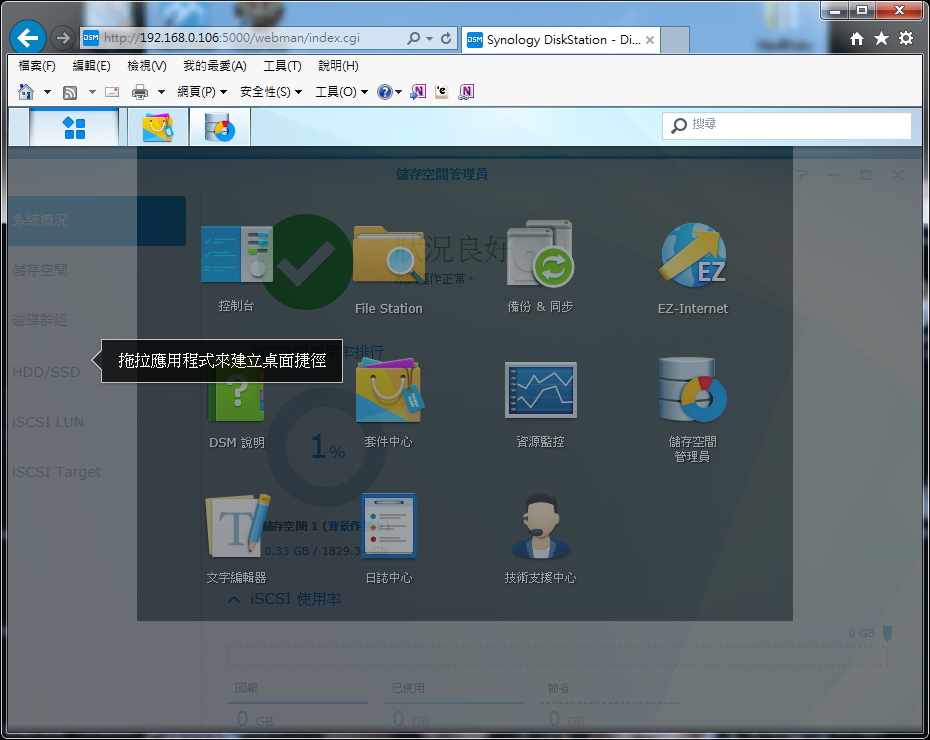Open the 說明(H) menu
The image size is (930, 740).
point(338,66)
